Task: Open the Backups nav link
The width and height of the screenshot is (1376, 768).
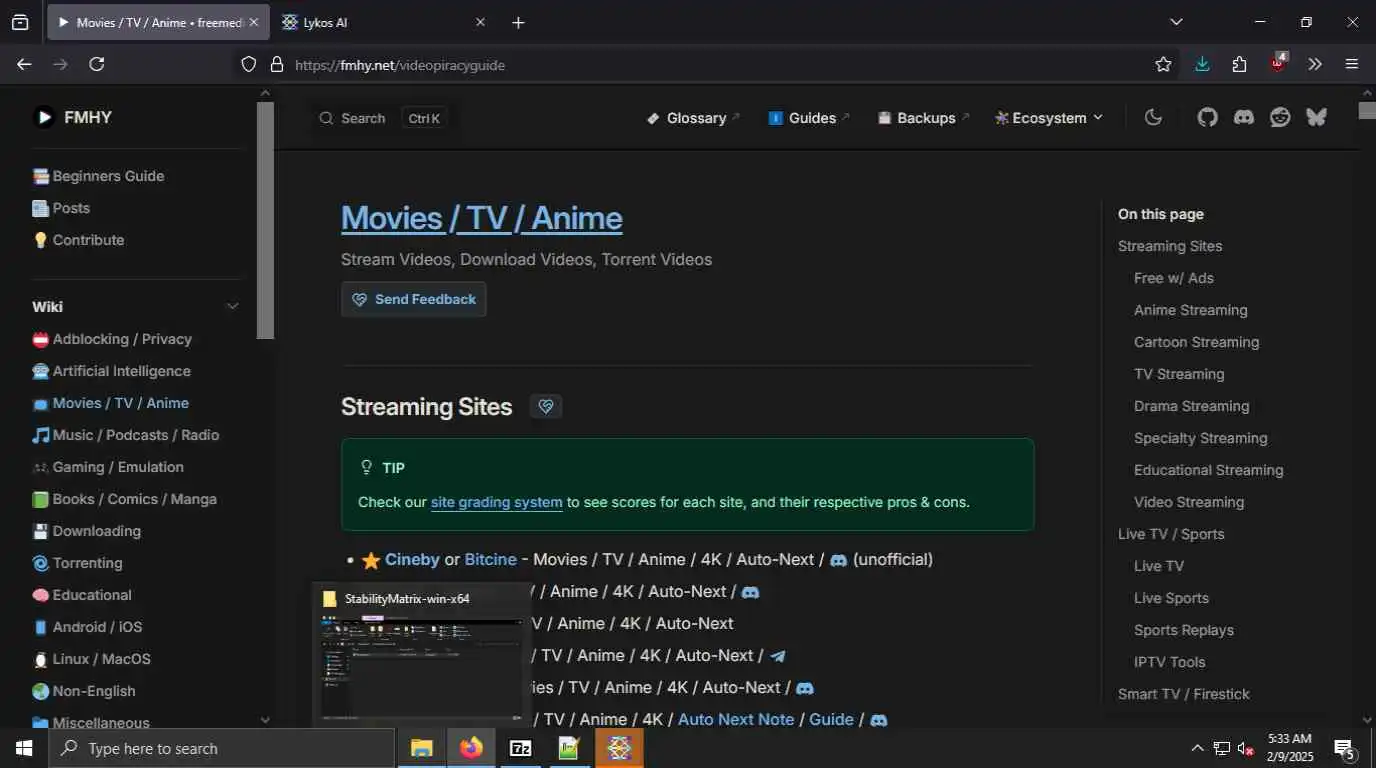Action: click(923, 117)
